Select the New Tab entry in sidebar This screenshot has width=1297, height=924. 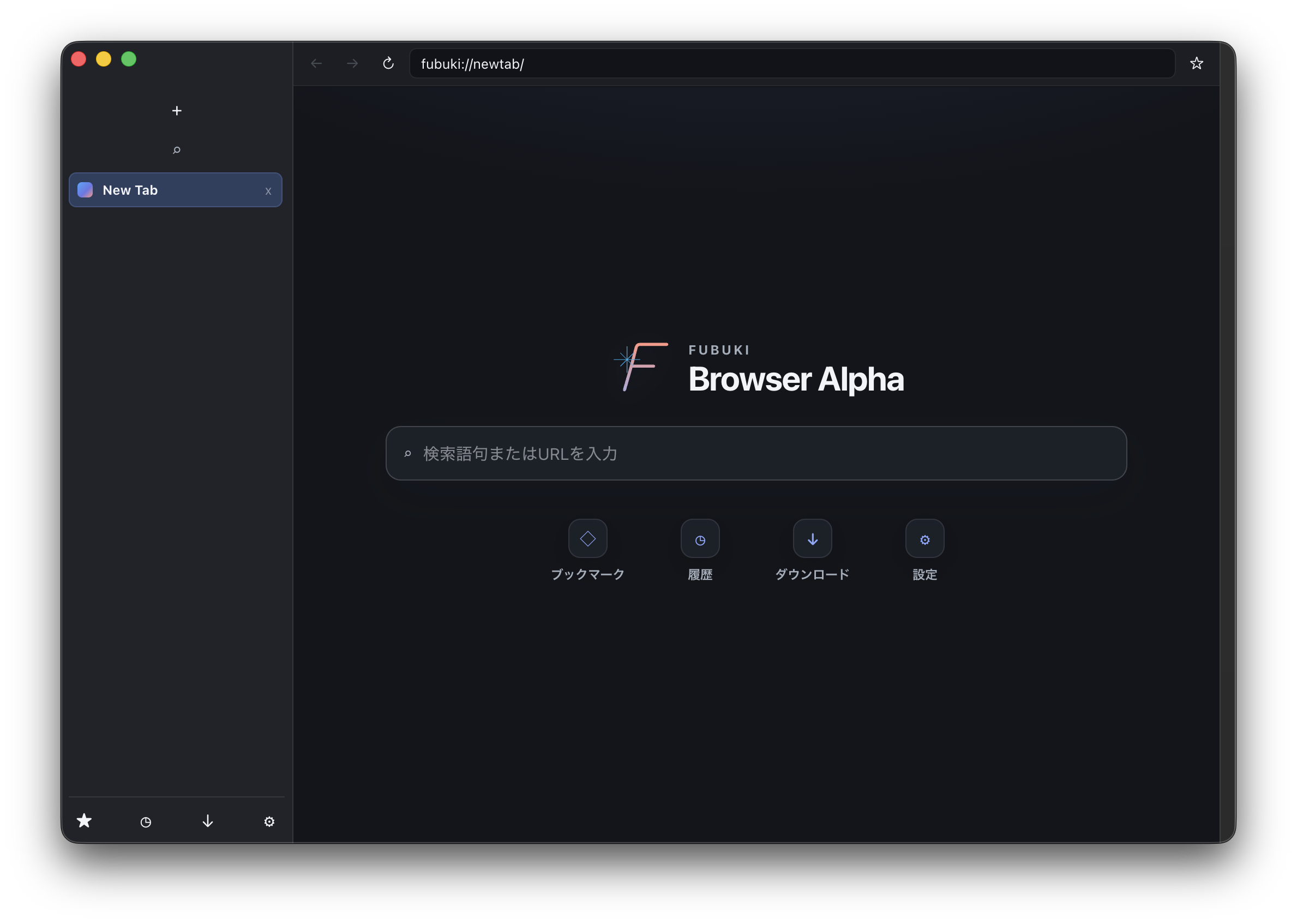coord(175,190)
